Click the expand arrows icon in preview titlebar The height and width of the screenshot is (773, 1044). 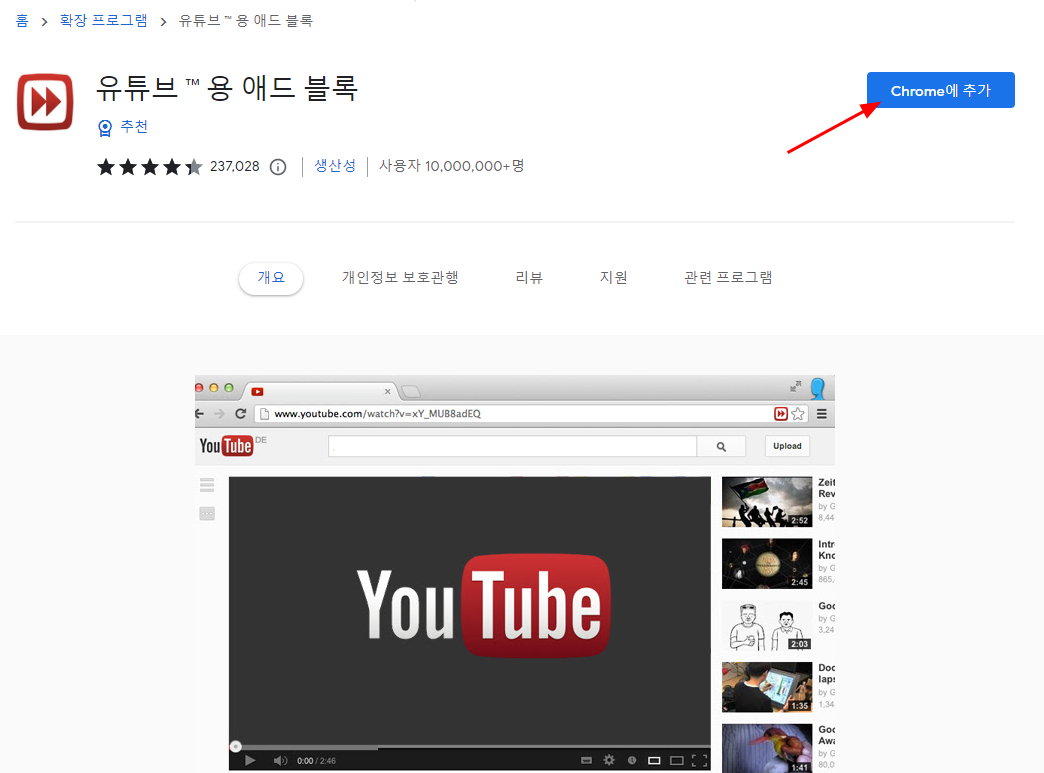tap(796, 386)
